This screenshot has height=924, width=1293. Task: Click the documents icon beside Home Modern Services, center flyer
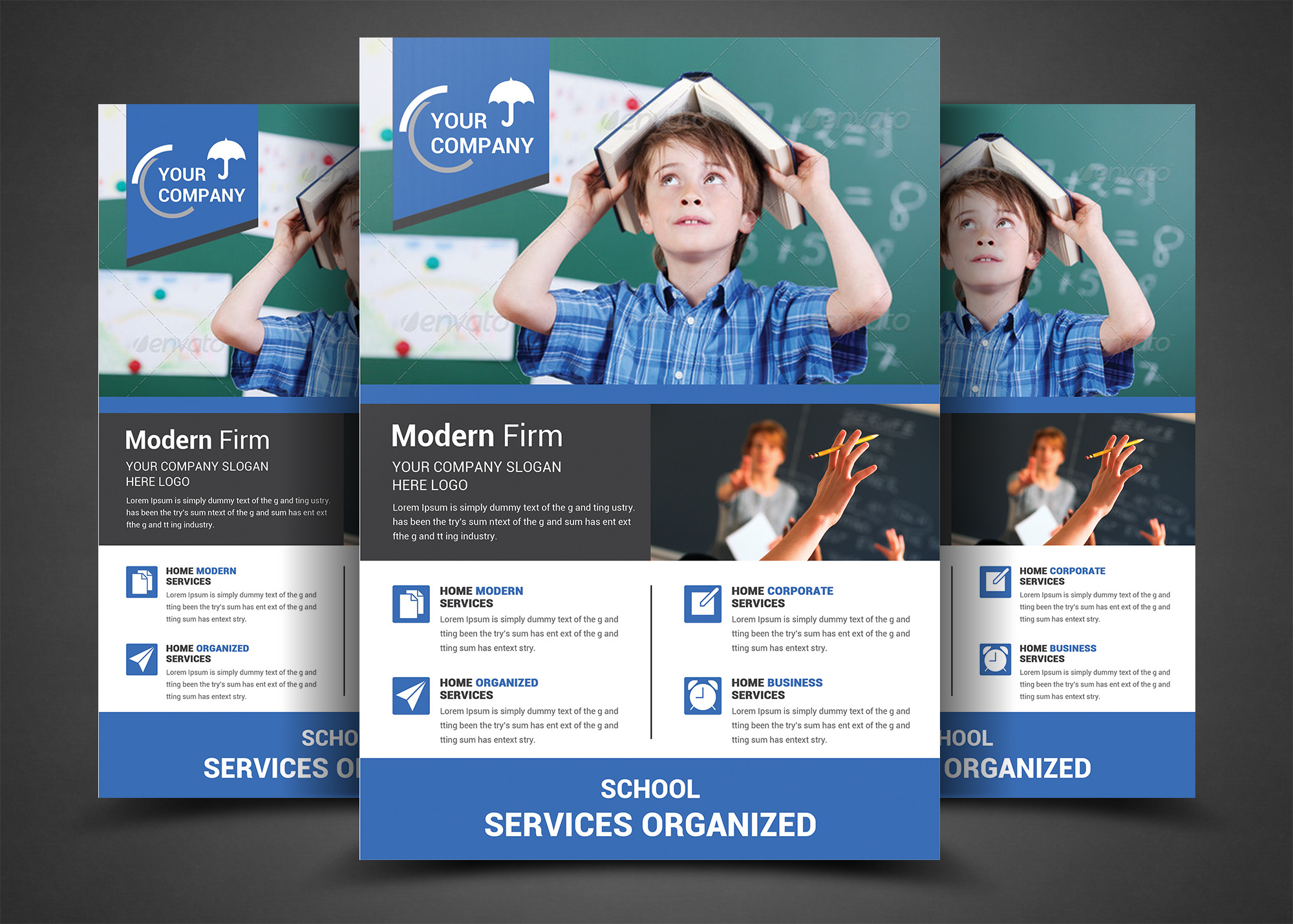tap(411, 604)
